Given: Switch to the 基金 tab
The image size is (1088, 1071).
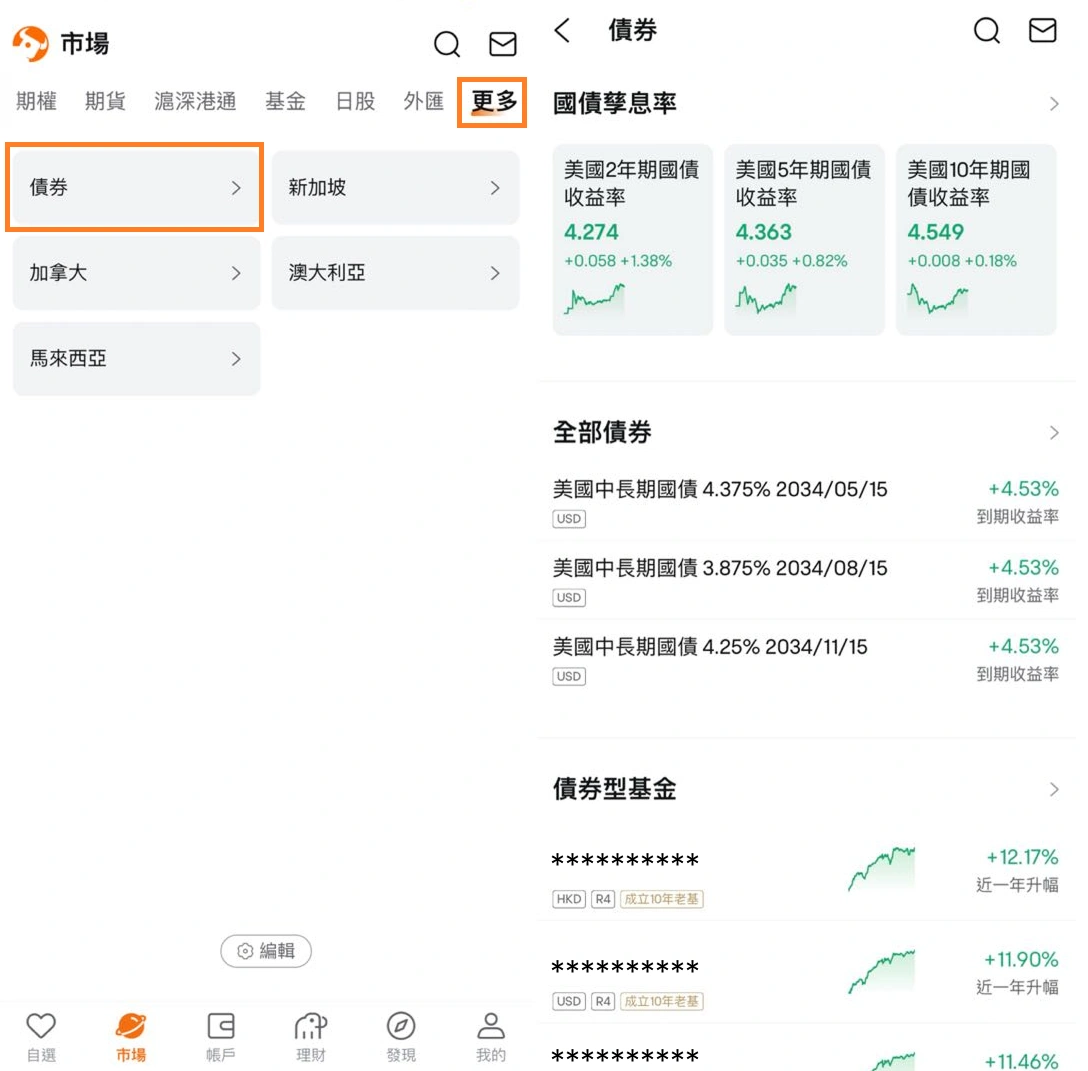Looking at the screenshot, I should tap(285, 101).
